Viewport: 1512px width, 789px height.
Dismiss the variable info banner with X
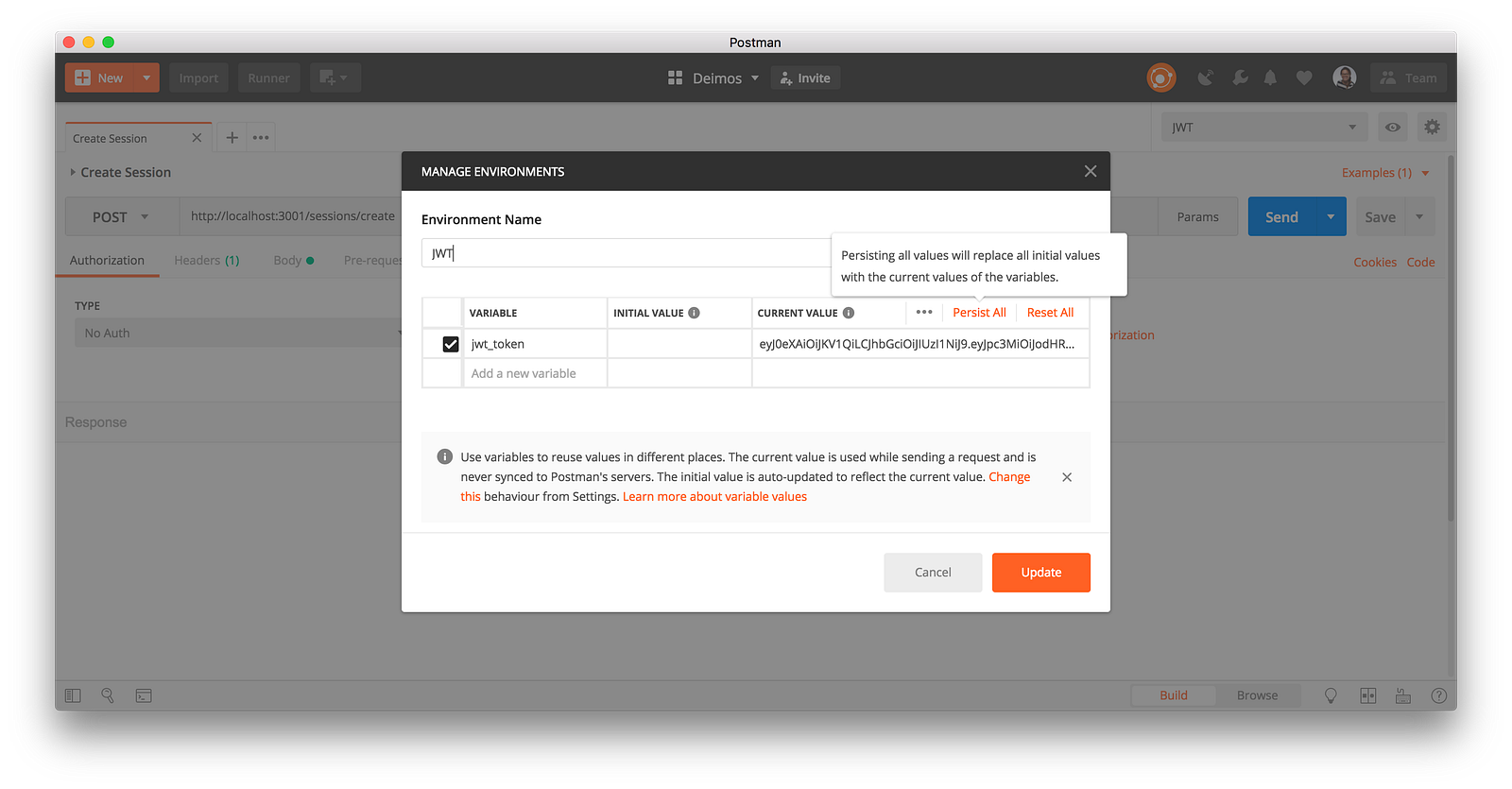tap(1067, 477)
